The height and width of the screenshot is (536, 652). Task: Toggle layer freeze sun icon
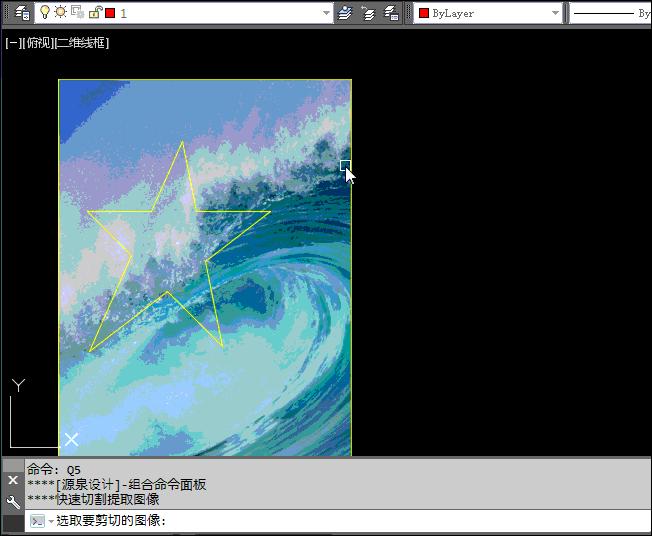click(61, 12)
